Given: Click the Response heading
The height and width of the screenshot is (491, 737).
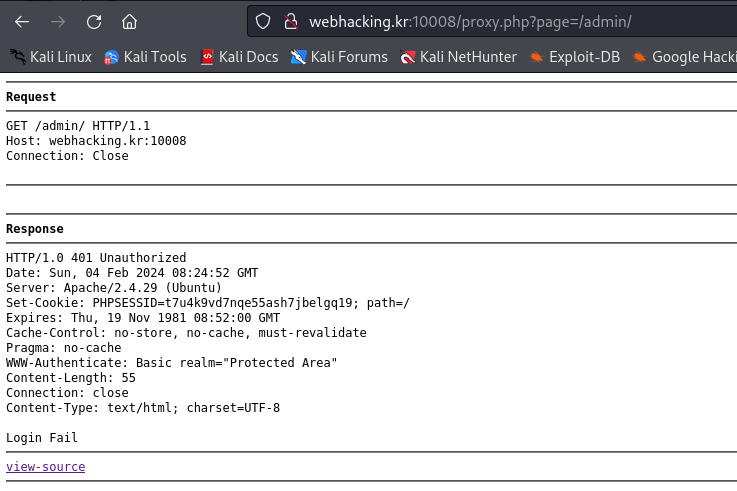Looking at the screenshot, I should pos(35,229).
